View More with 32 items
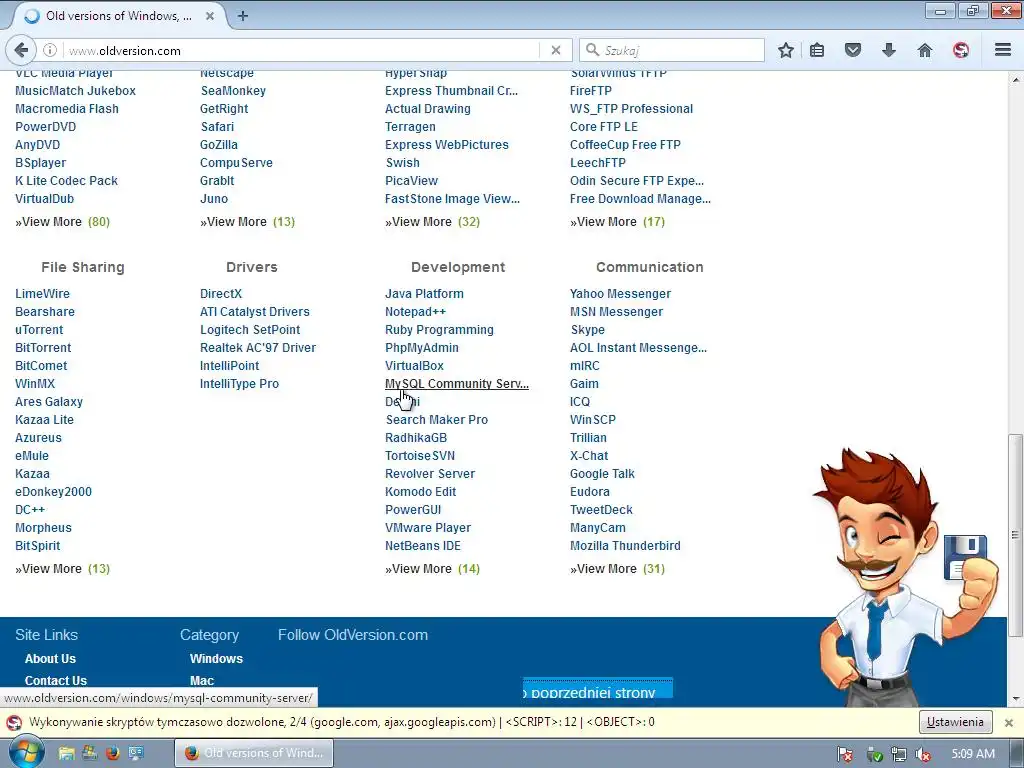 pyautogui.click(x=432, y=222)
